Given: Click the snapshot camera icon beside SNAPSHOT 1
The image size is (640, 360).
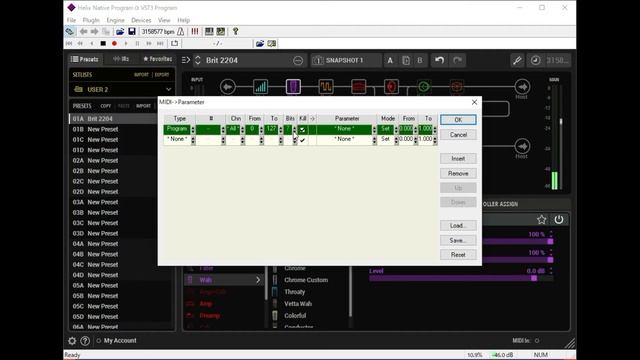Looking at the screenshot, I should [318, 60].
